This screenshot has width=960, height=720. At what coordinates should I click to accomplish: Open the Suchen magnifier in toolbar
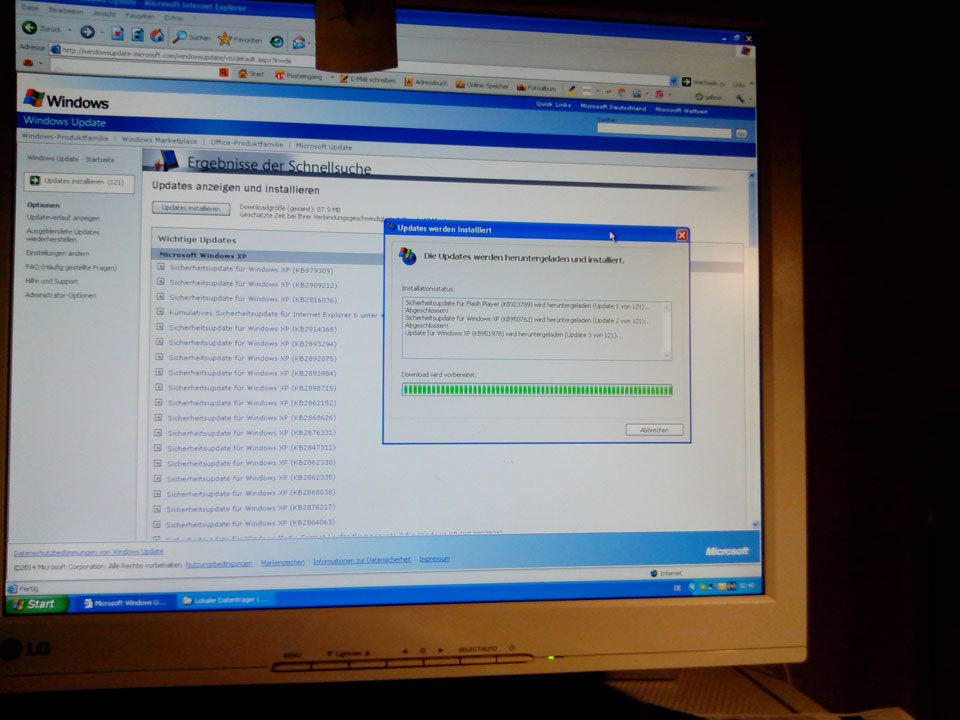point(180,36)
